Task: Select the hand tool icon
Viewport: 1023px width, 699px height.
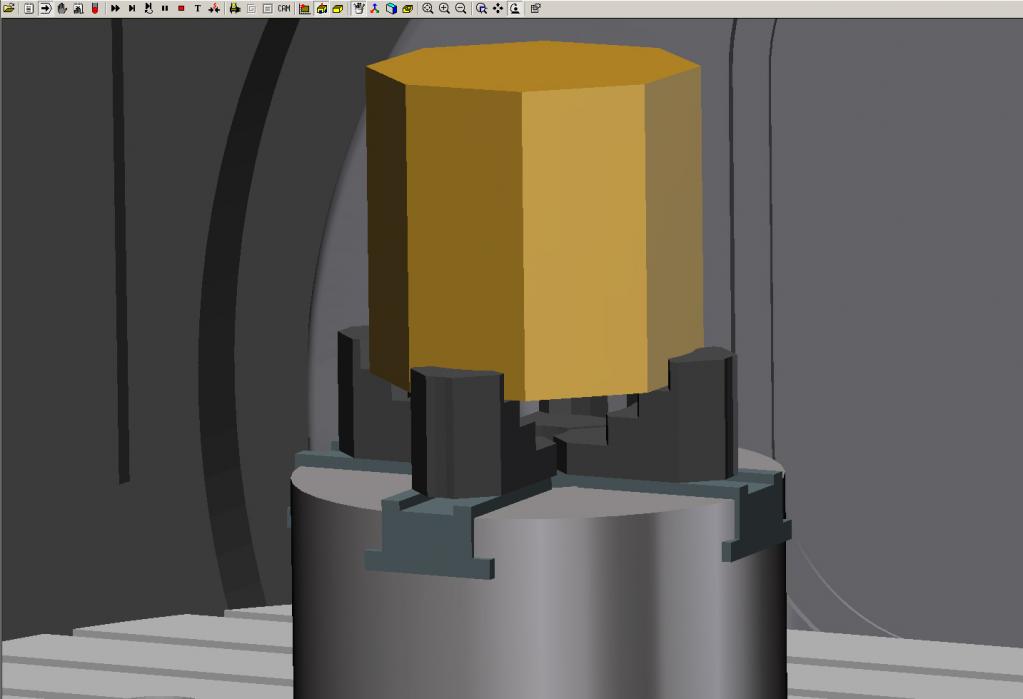Action: pyautogui.click(x=62, y=8)
